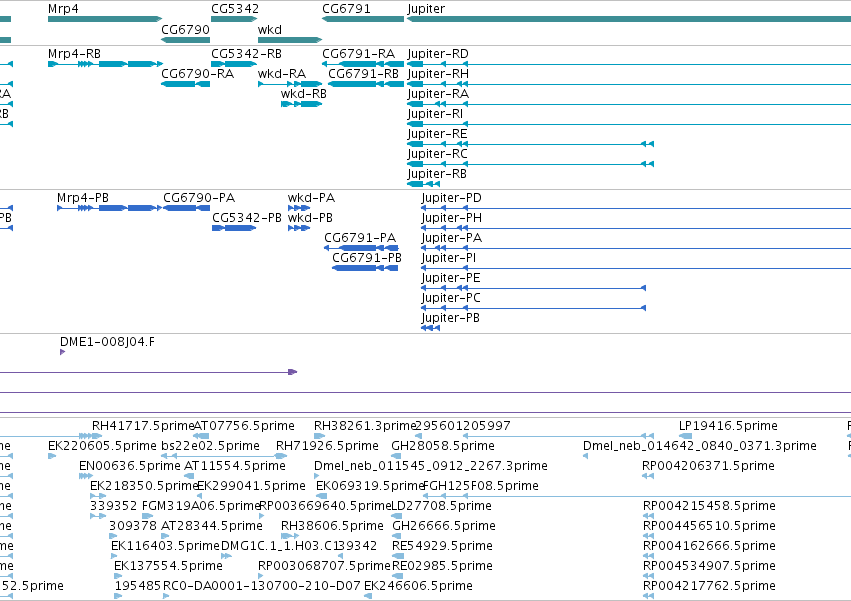This screenshot has height=601, width=851.
Task: Select transcript wkd-RA
Action: click(282, 74)
